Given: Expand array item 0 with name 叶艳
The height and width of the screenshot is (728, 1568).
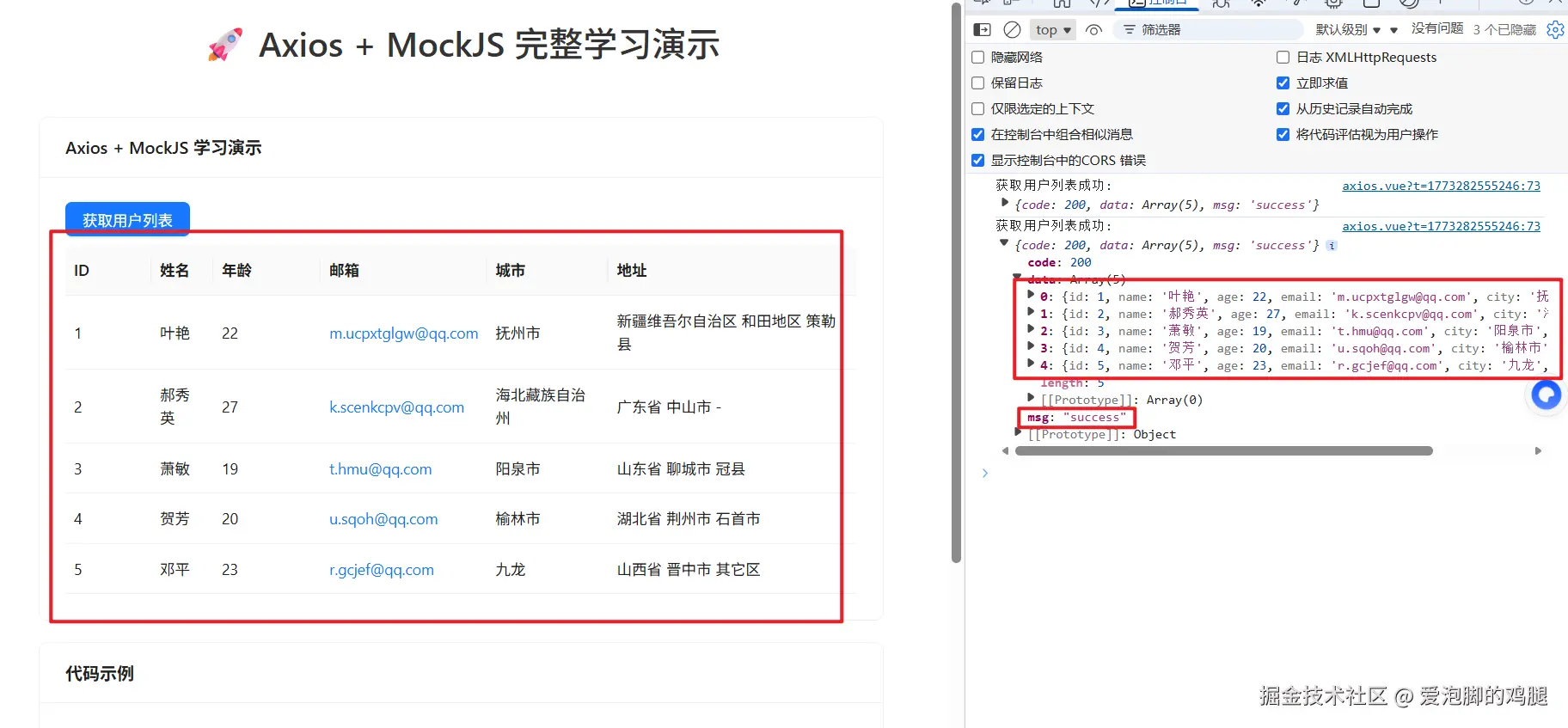Looking at the screenshot, I should coord(1031,295).
